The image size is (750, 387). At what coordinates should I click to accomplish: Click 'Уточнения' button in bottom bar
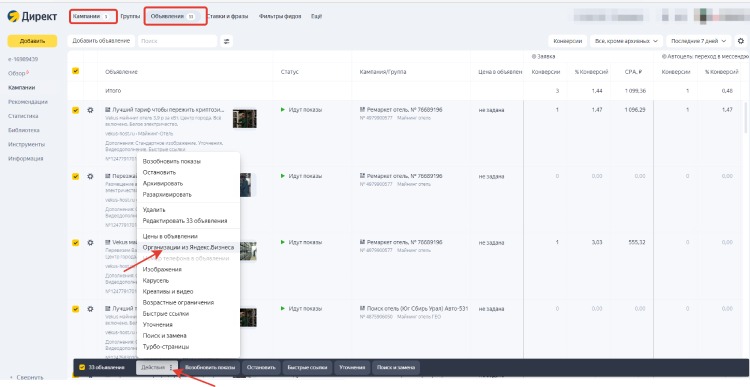point(352,367)
